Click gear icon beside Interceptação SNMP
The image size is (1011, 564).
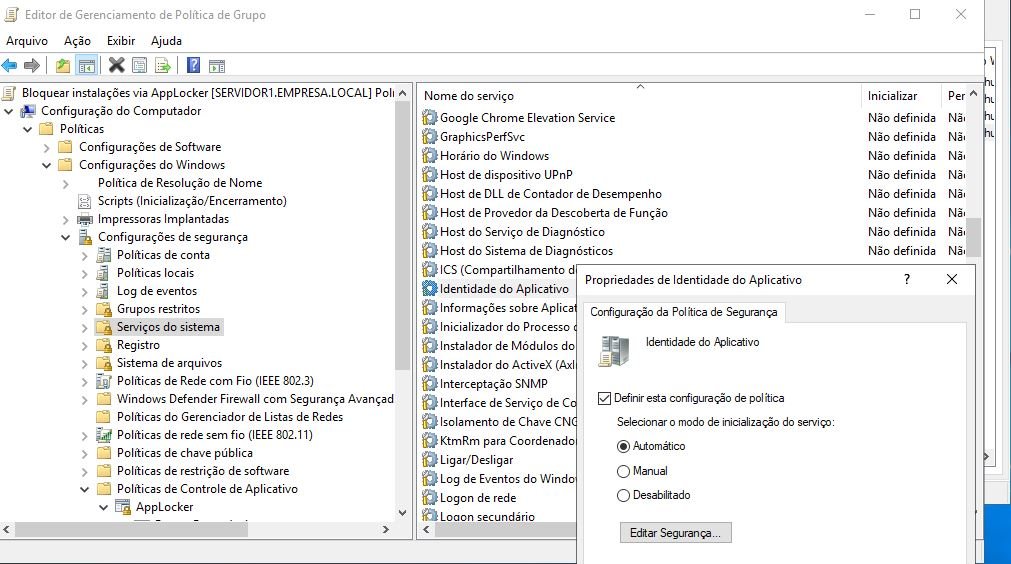[x=429, y=384]
